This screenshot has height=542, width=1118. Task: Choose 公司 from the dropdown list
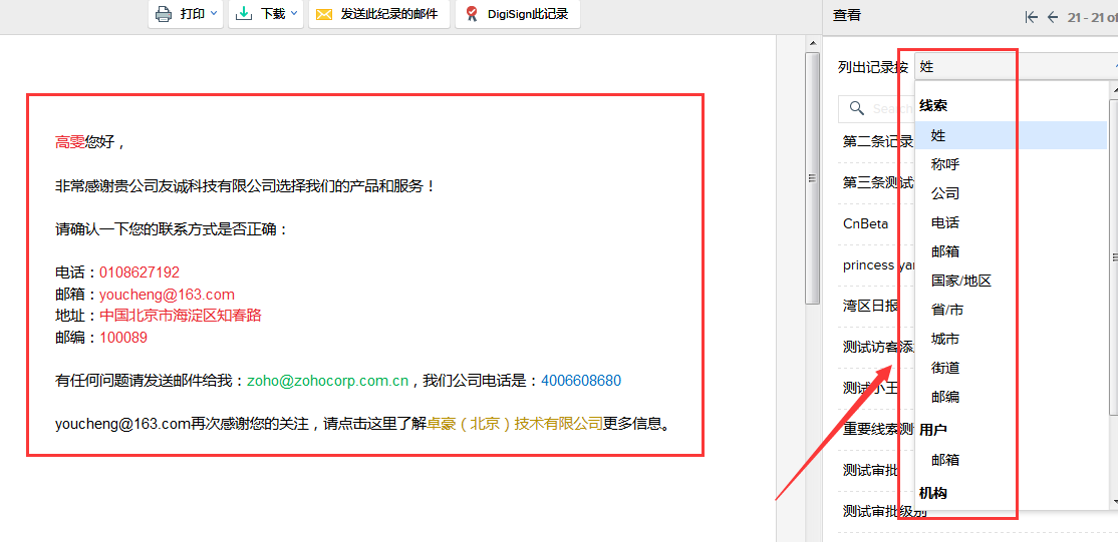pos(945,193)
